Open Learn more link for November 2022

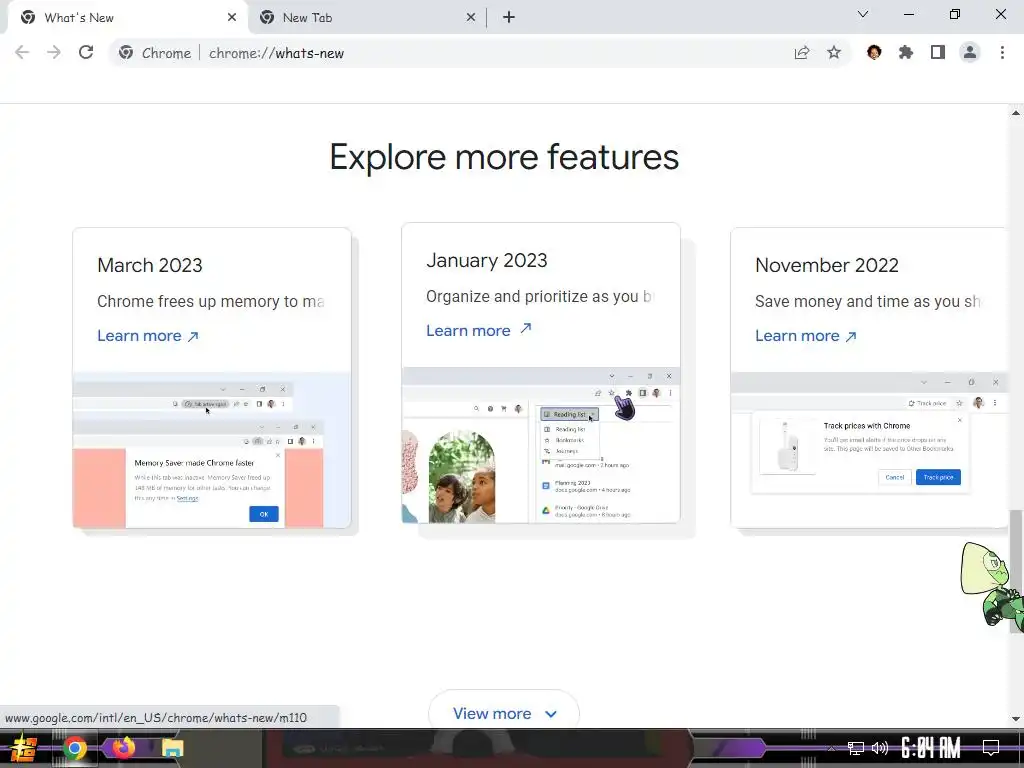805,336
